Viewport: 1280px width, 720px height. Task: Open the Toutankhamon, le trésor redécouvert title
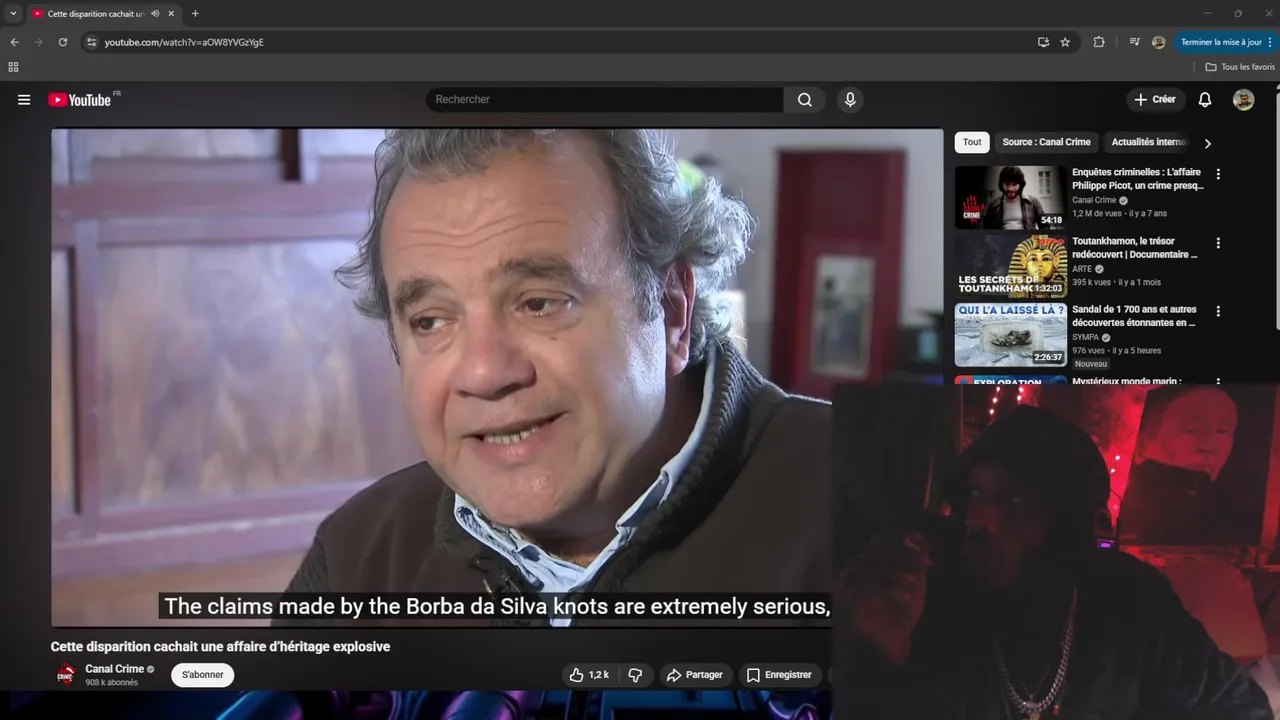1134,248
